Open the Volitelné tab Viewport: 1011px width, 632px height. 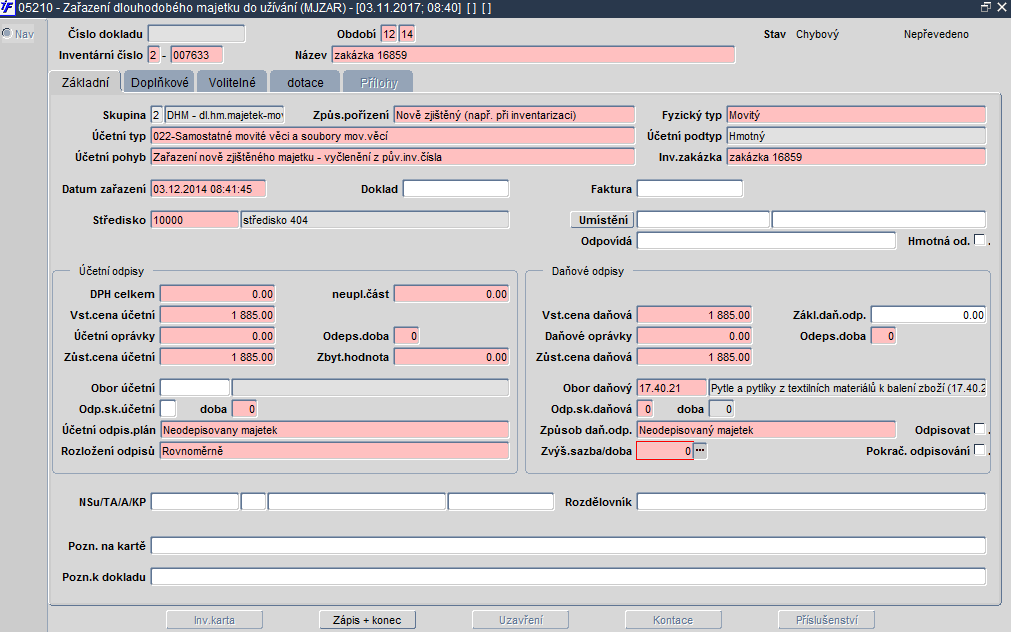[x=232, y=82]
